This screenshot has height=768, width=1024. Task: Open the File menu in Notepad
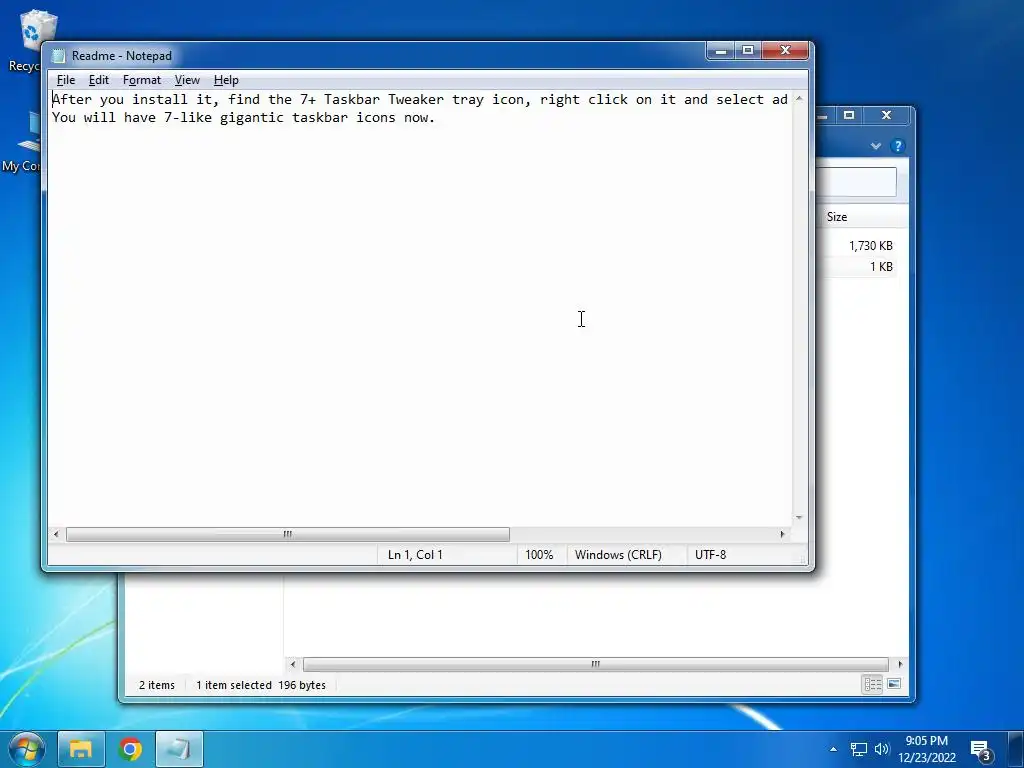[66, 80]
